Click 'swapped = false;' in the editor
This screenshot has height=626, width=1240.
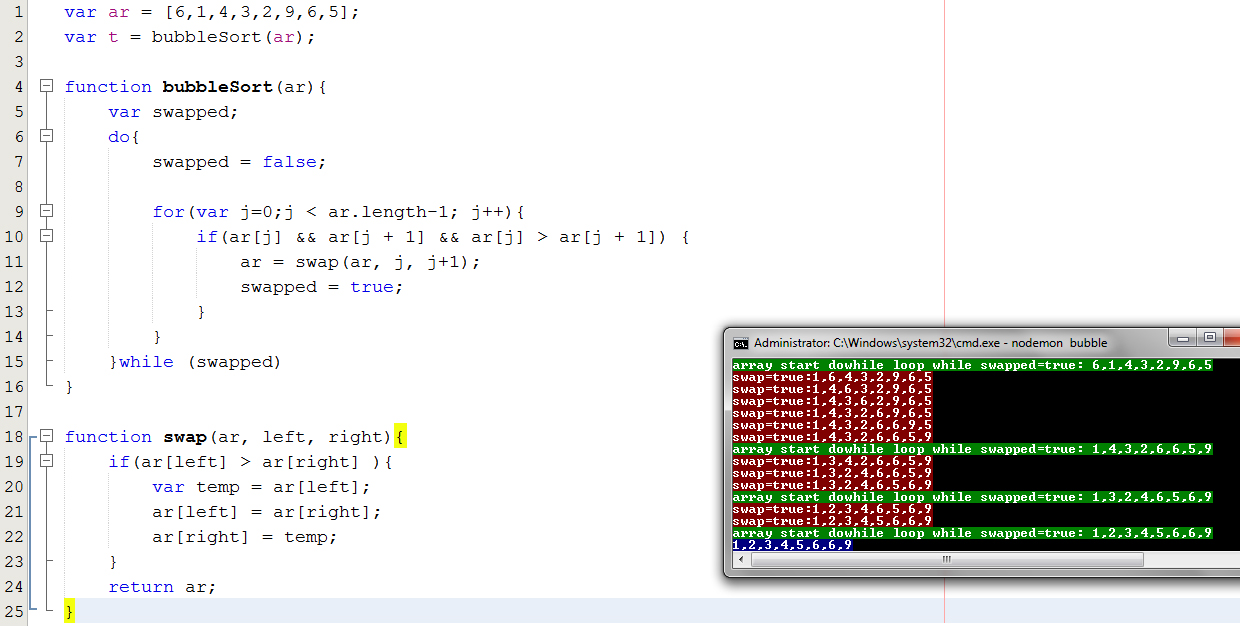(239, 162)
